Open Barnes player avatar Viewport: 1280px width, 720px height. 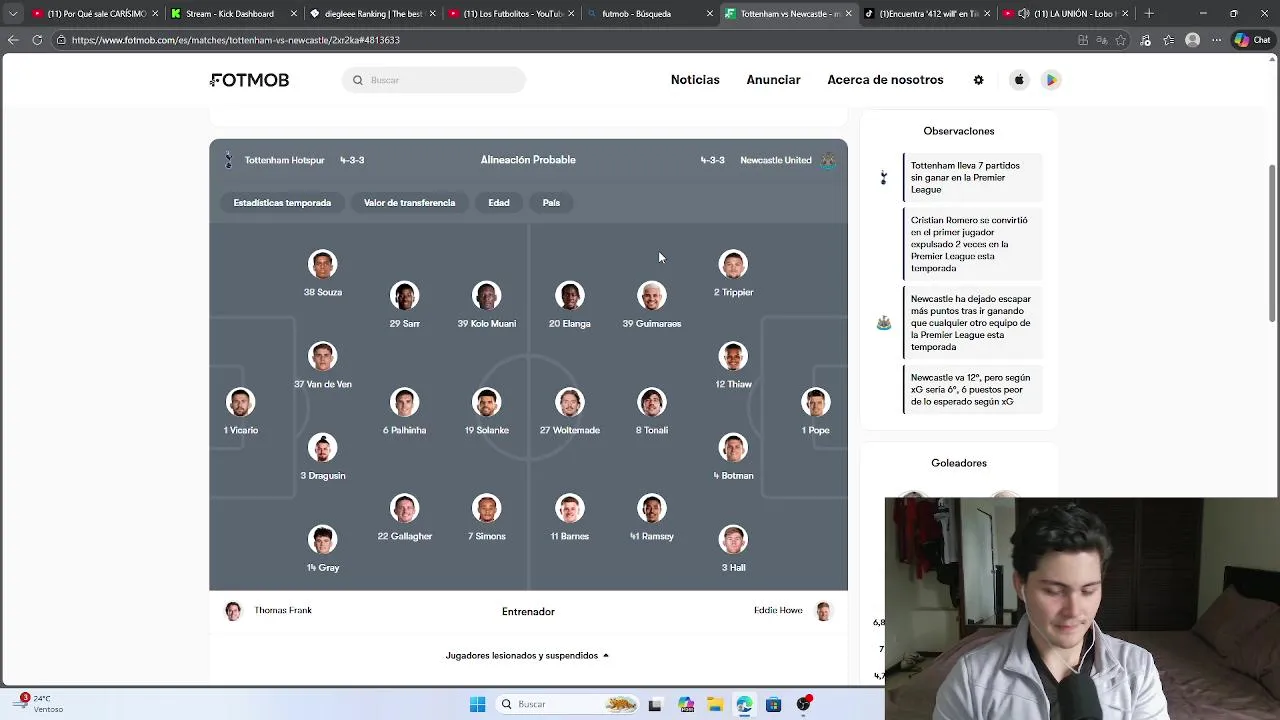point(569,508)
